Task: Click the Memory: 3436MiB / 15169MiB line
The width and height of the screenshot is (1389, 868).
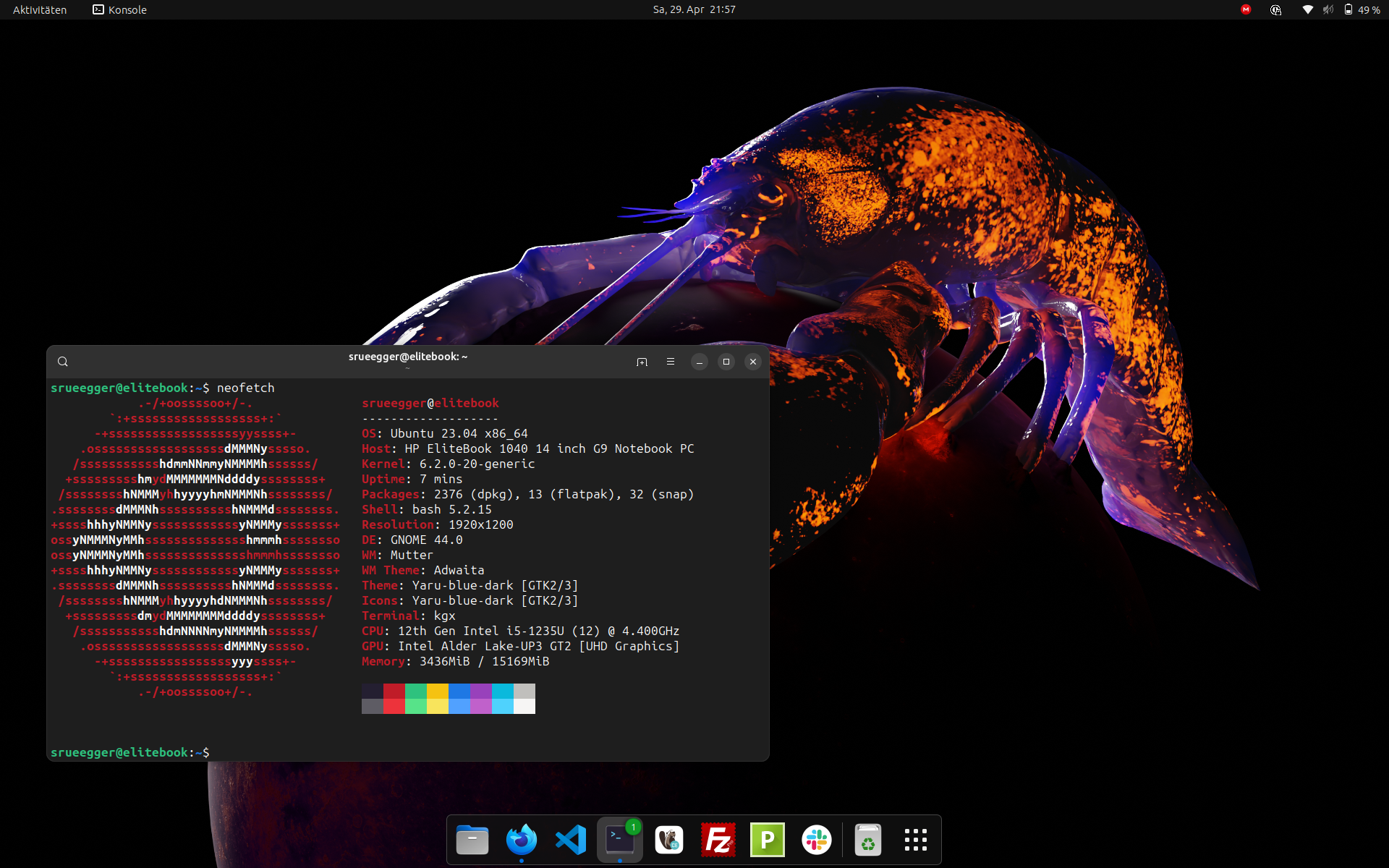Action: point(456,661)
